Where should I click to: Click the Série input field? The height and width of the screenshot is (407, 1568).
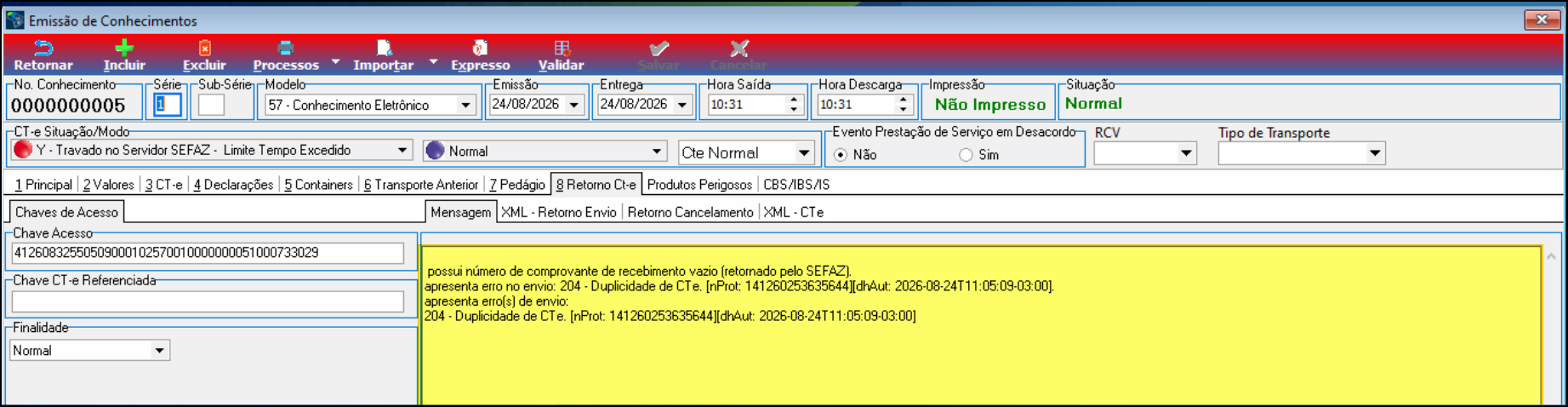click(x=168, y=105)
